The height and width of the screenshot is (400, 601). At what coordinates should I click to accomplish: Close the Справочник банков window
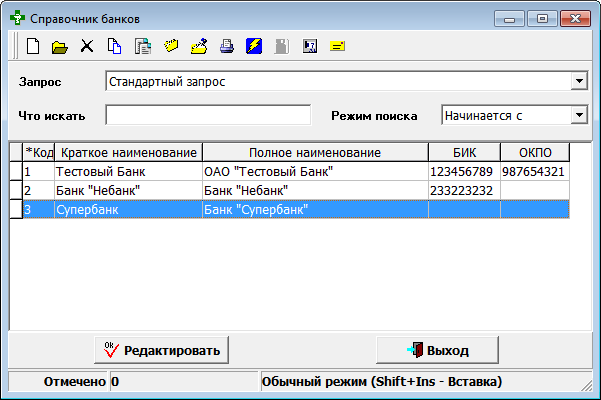pos(575,18)
